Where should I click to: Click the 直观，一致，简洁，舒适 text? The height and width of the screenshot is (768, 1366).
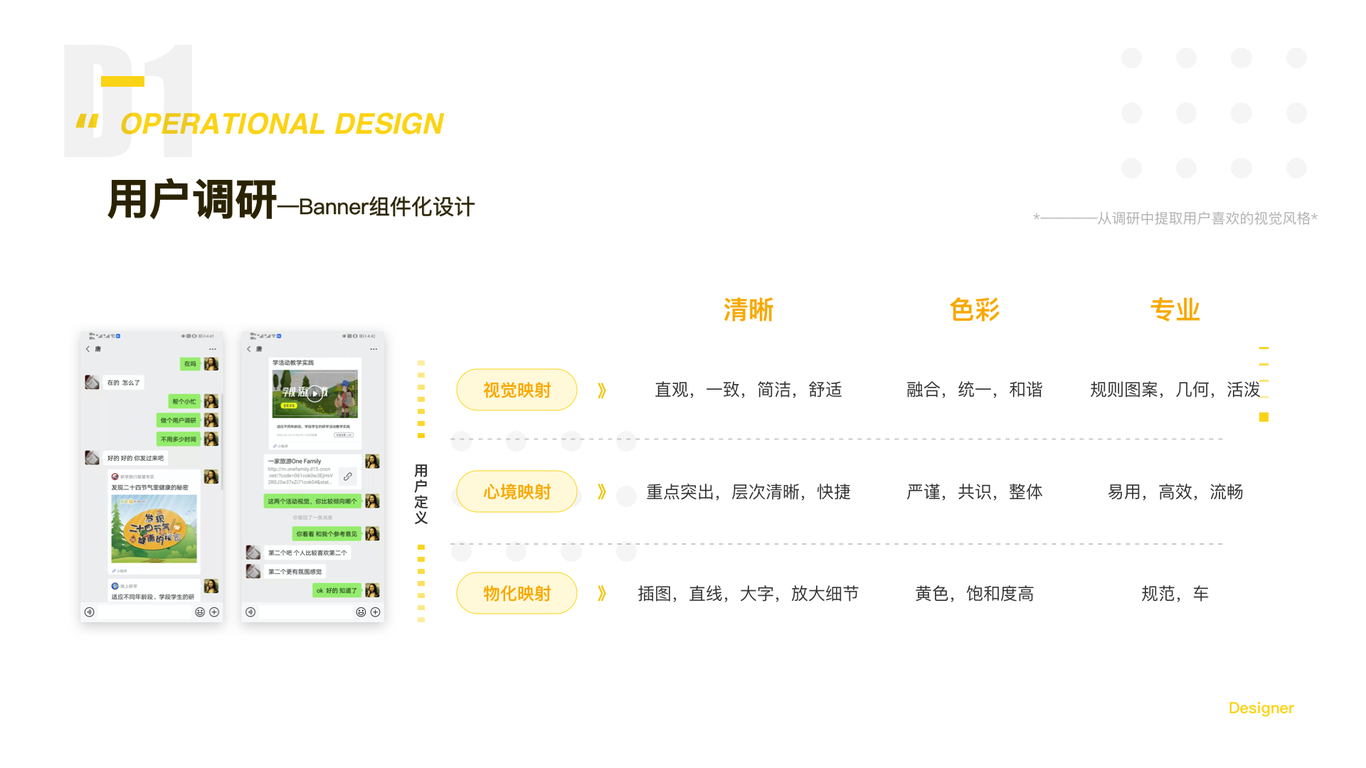(x=748, y=390)
